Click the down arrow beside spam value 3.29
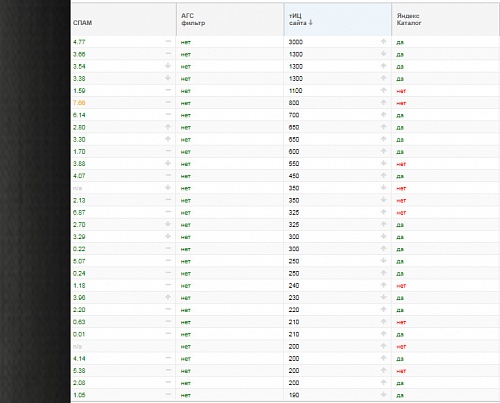This screenshot has width=500, height=403. point(168,236)
